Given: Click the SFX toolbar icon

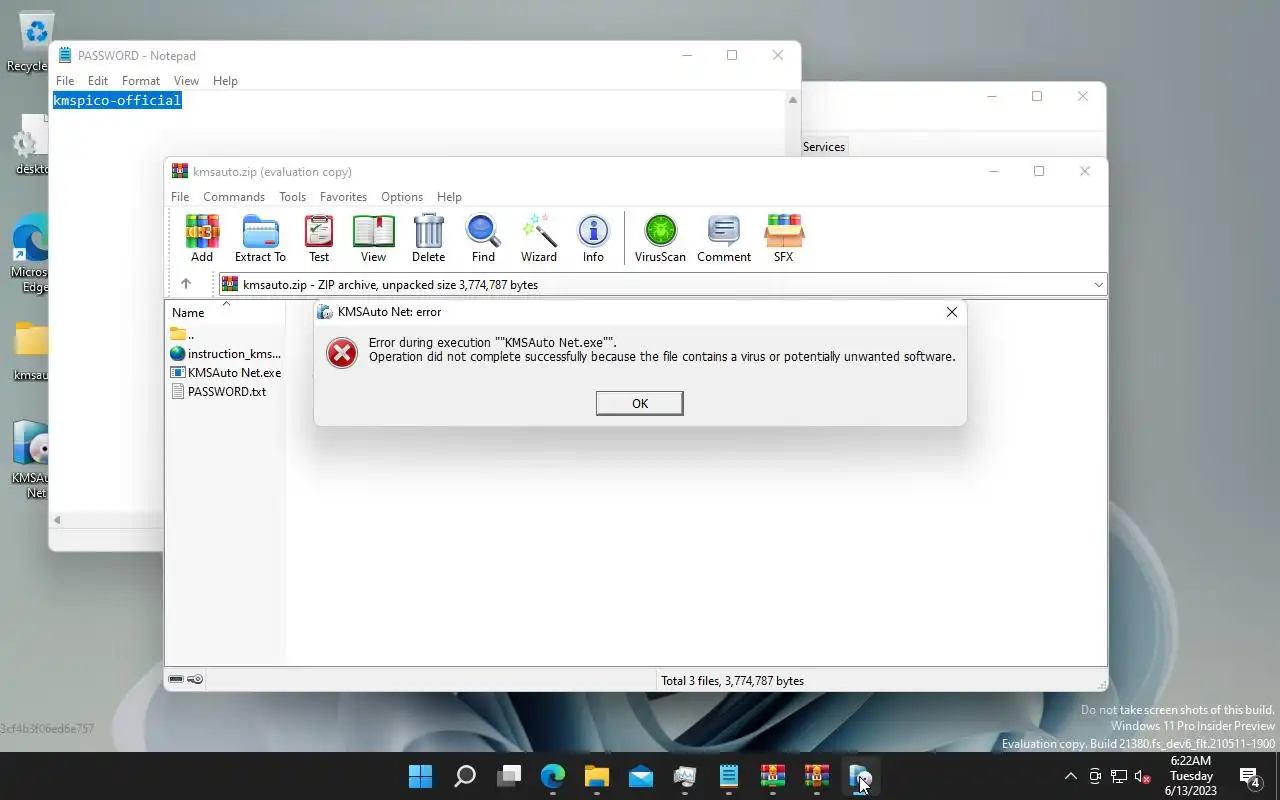Looking at the screenshot, I should tap(783, 239).
